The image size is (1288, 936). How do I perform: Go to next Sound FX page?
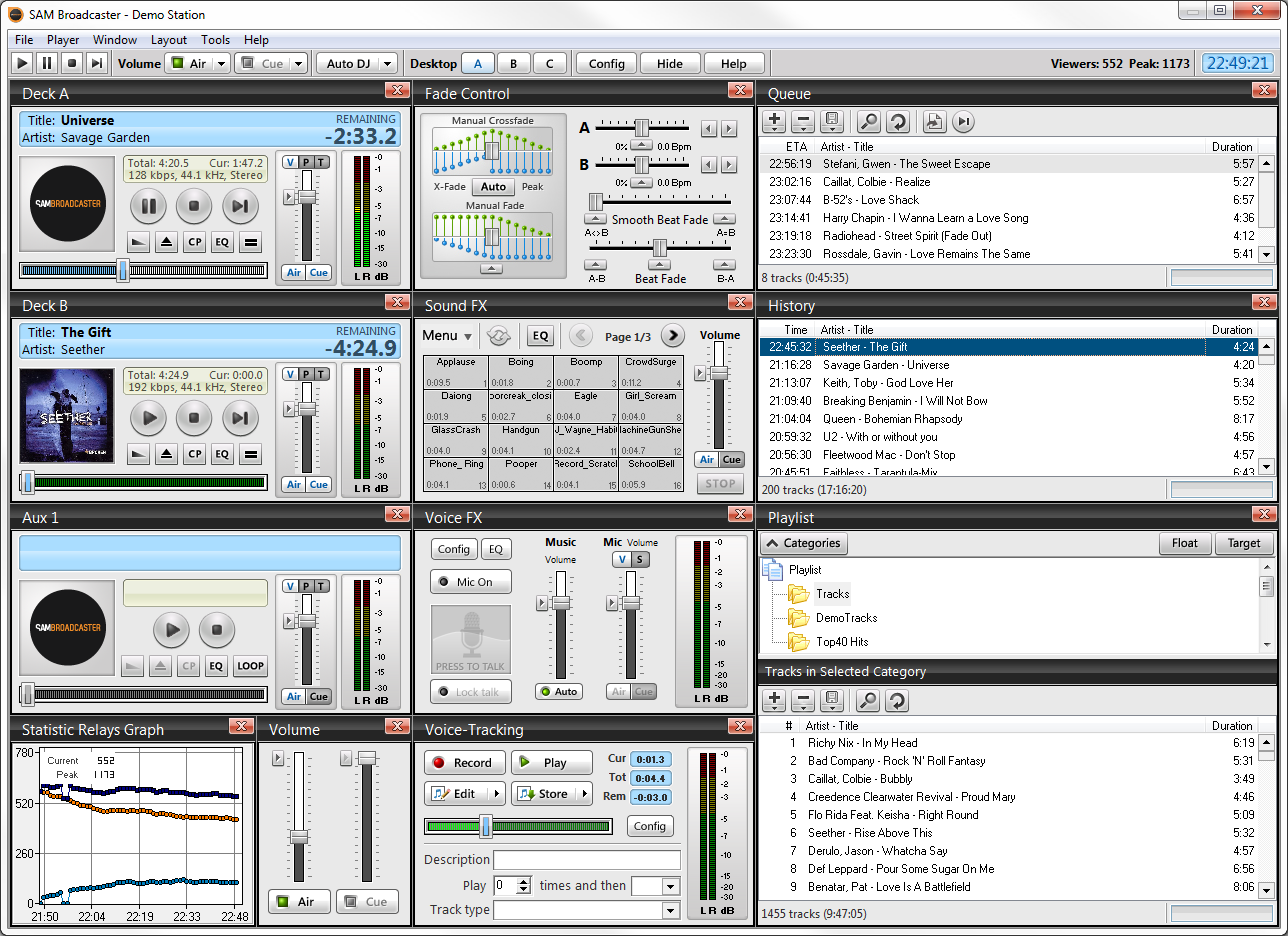click(673, 336)
